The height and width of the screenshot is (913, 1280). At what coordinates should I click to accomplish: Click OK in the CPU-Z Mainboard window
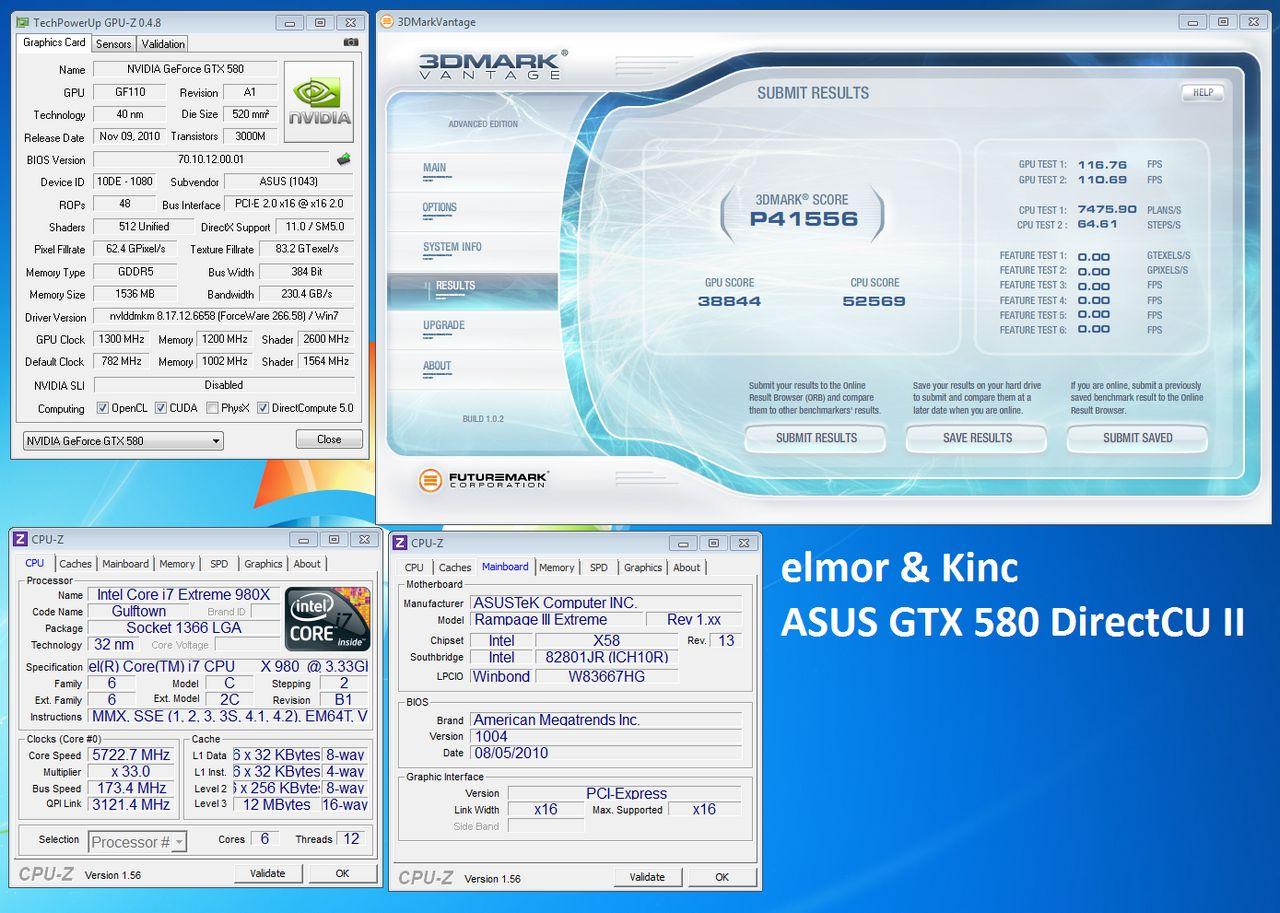tap(722, 877)
